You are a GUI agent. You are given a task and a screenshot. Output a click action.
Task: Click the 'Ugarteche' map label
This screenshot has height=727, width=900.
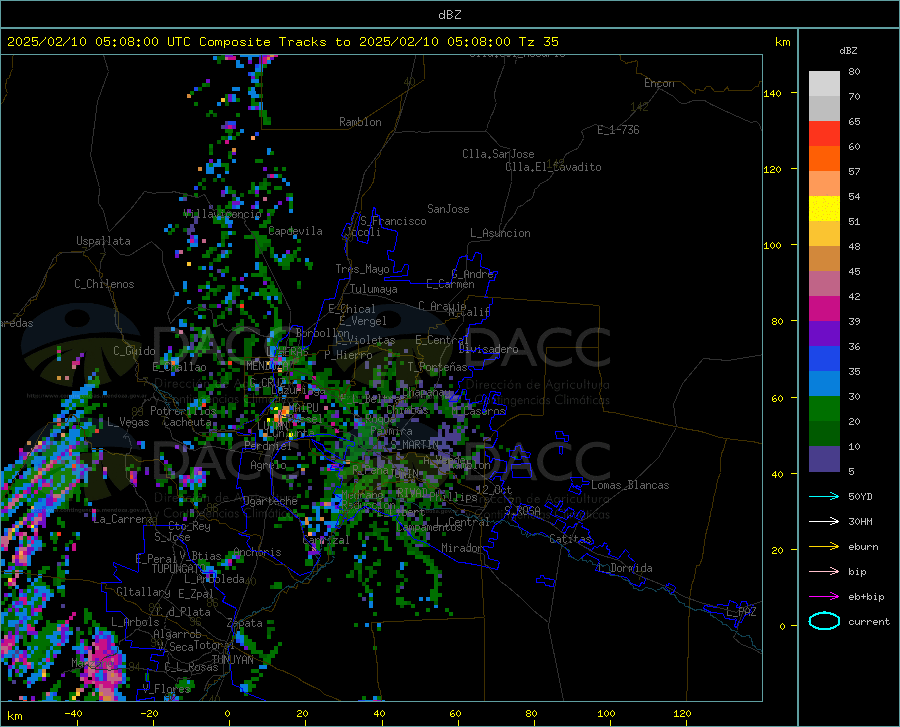[x=270, y=500]
